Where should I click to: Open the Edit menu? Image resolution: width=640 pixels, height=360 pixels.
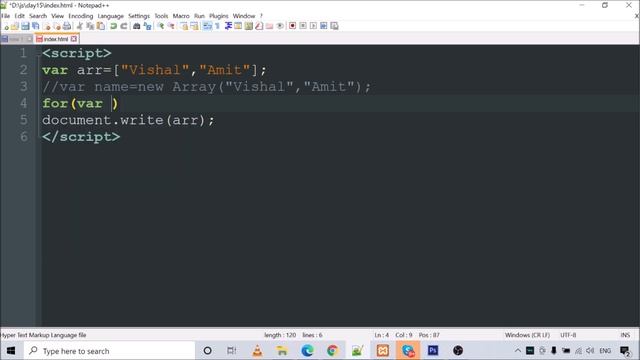pos(20,16)
